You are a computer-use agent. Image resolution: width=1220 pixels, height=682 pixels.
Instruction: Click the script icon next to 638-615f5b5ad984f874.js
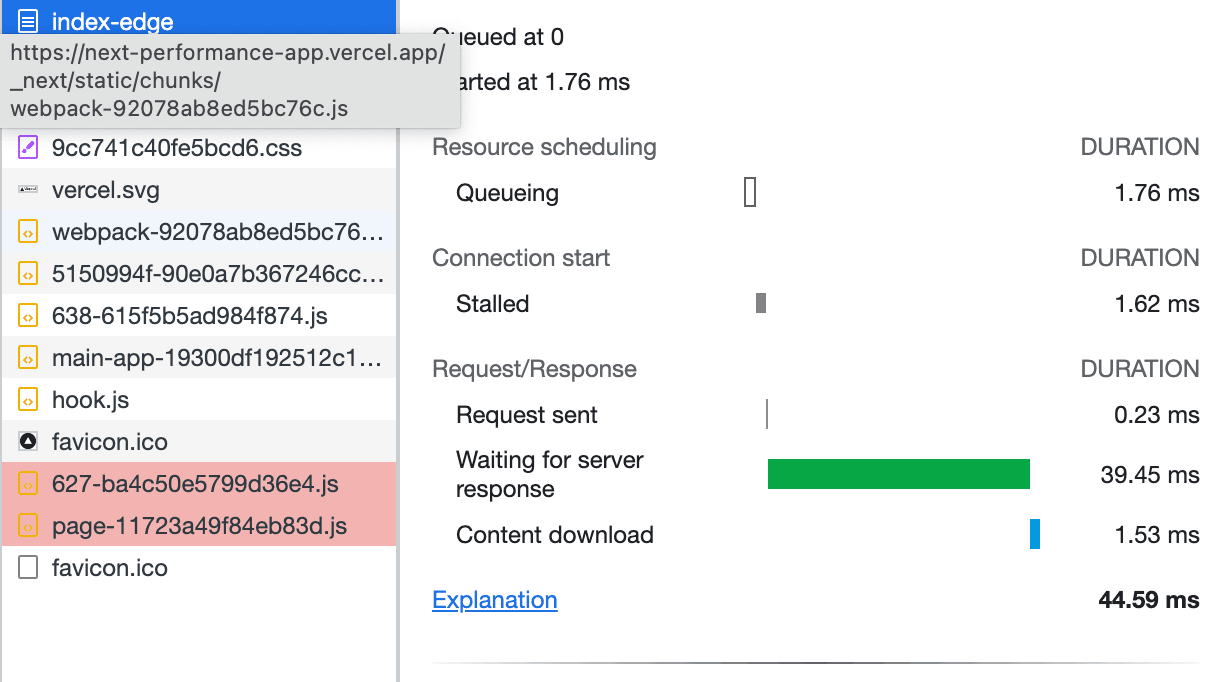(29, 316)
